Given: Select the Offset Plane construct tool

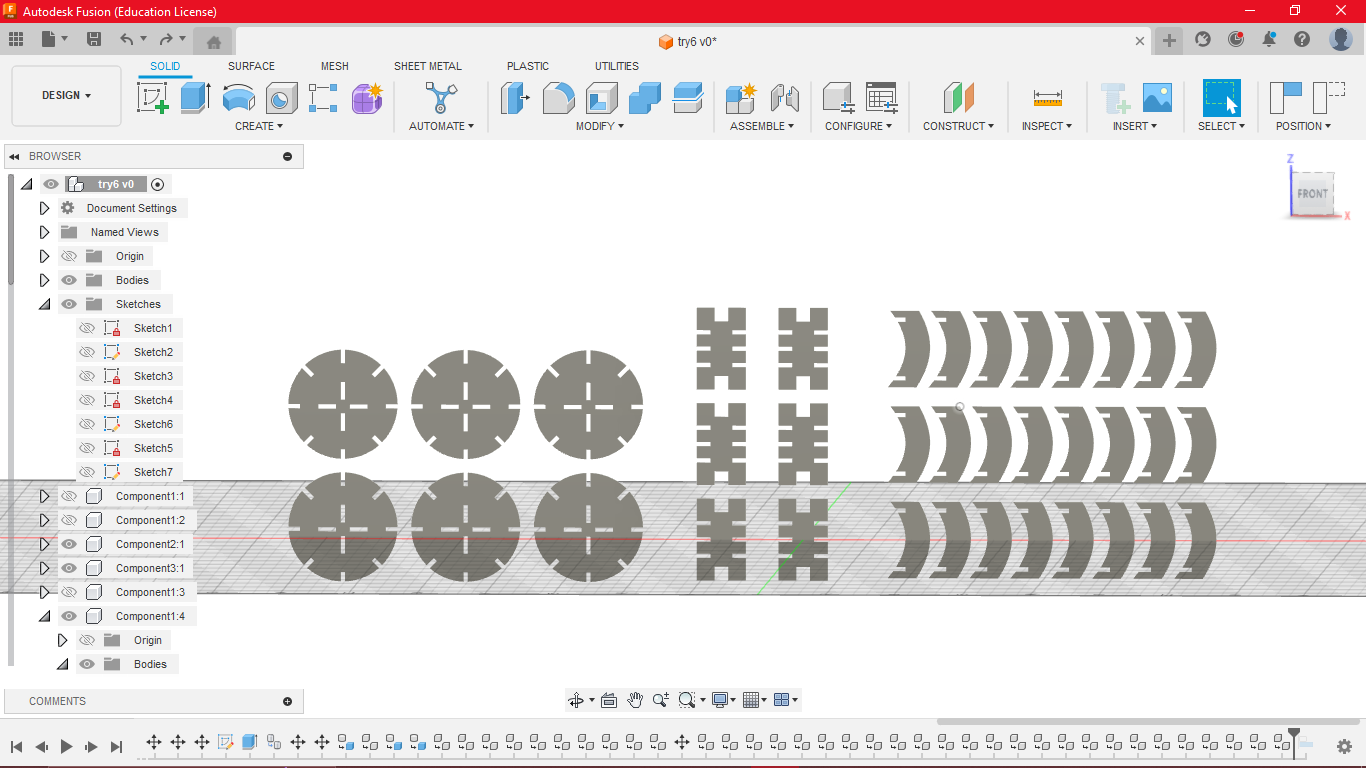Looking at the screenshot, I should (x=958, y=98).
